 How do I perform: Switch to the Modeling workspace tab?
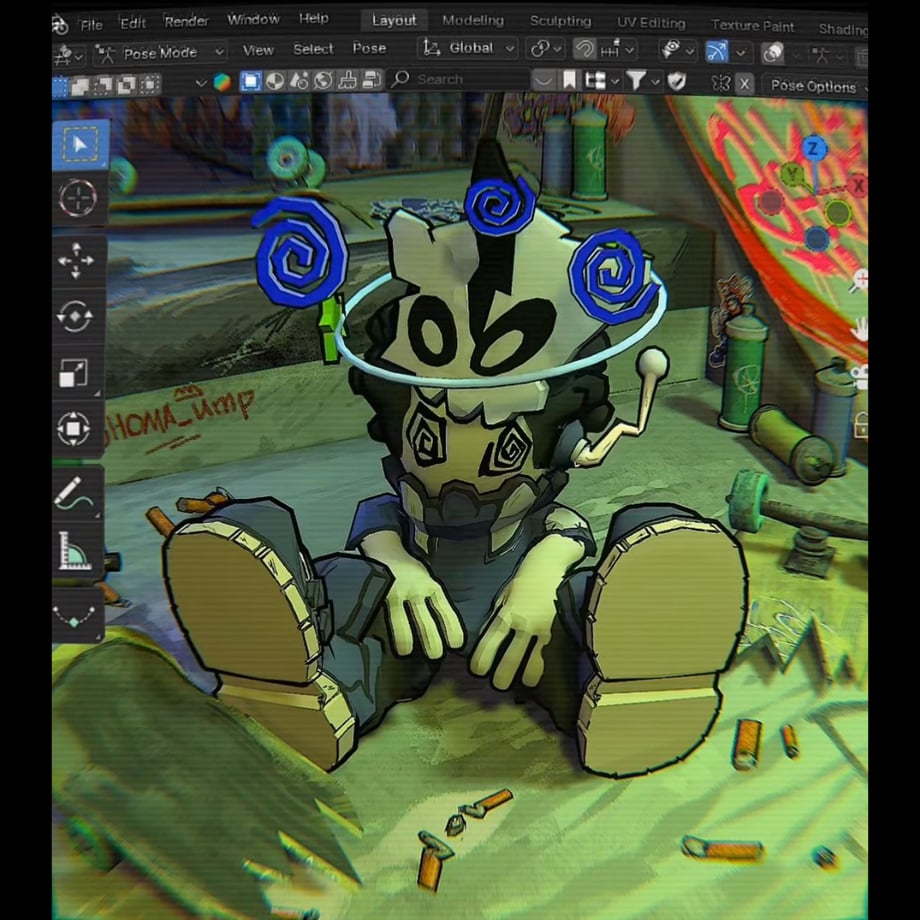coord(473,21)
